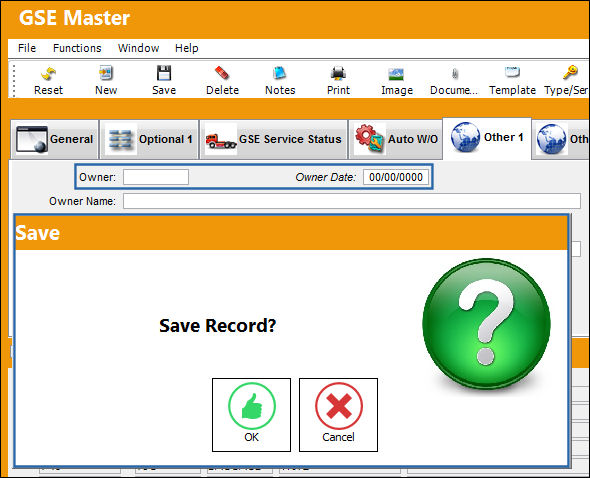The image size is (590, 478).
Task: Click into the Owner input field
Action: pyautogui.click(x=156, y=177)
